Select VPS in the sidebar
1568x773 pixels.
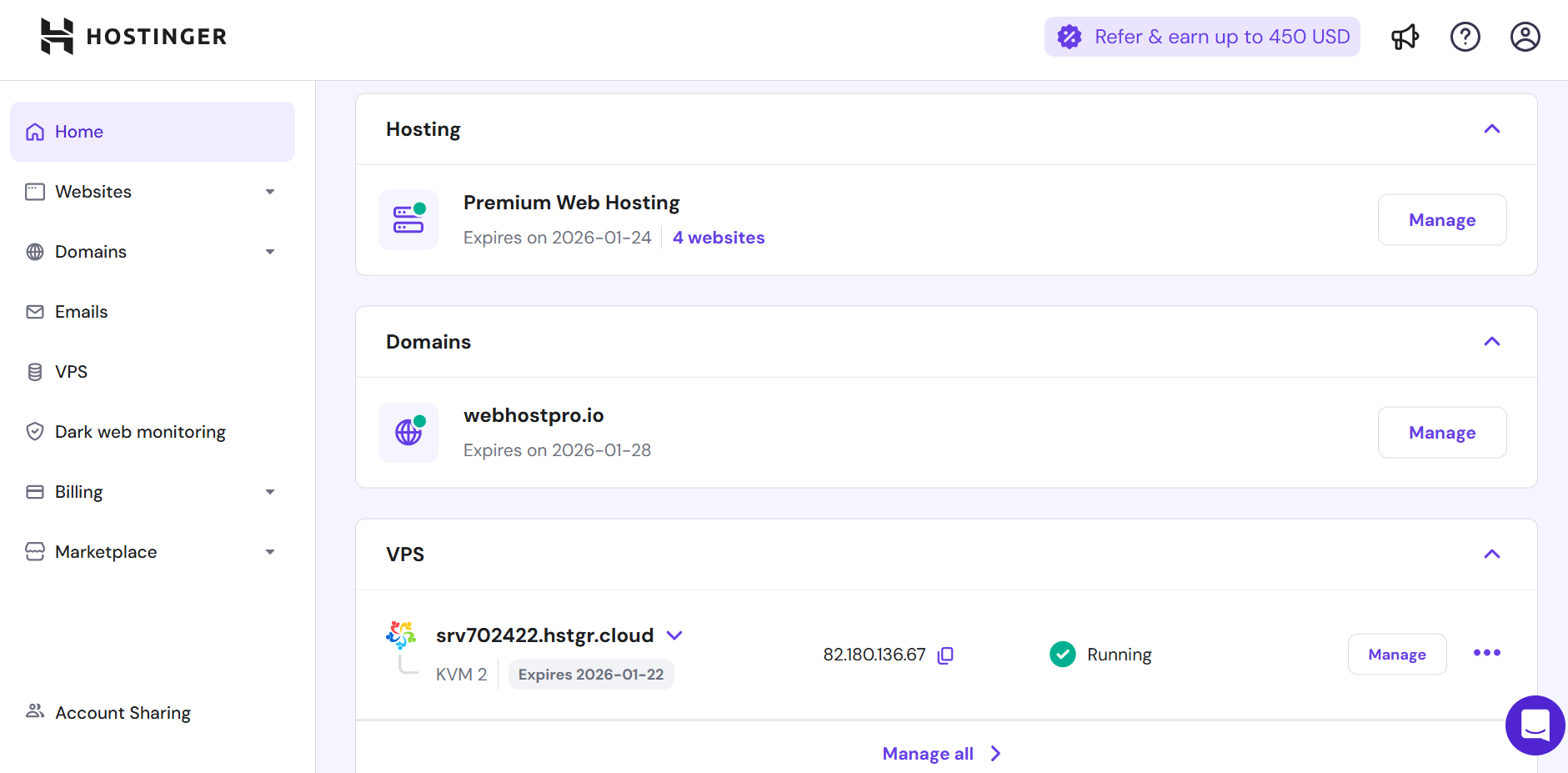[x=153, y=372]
